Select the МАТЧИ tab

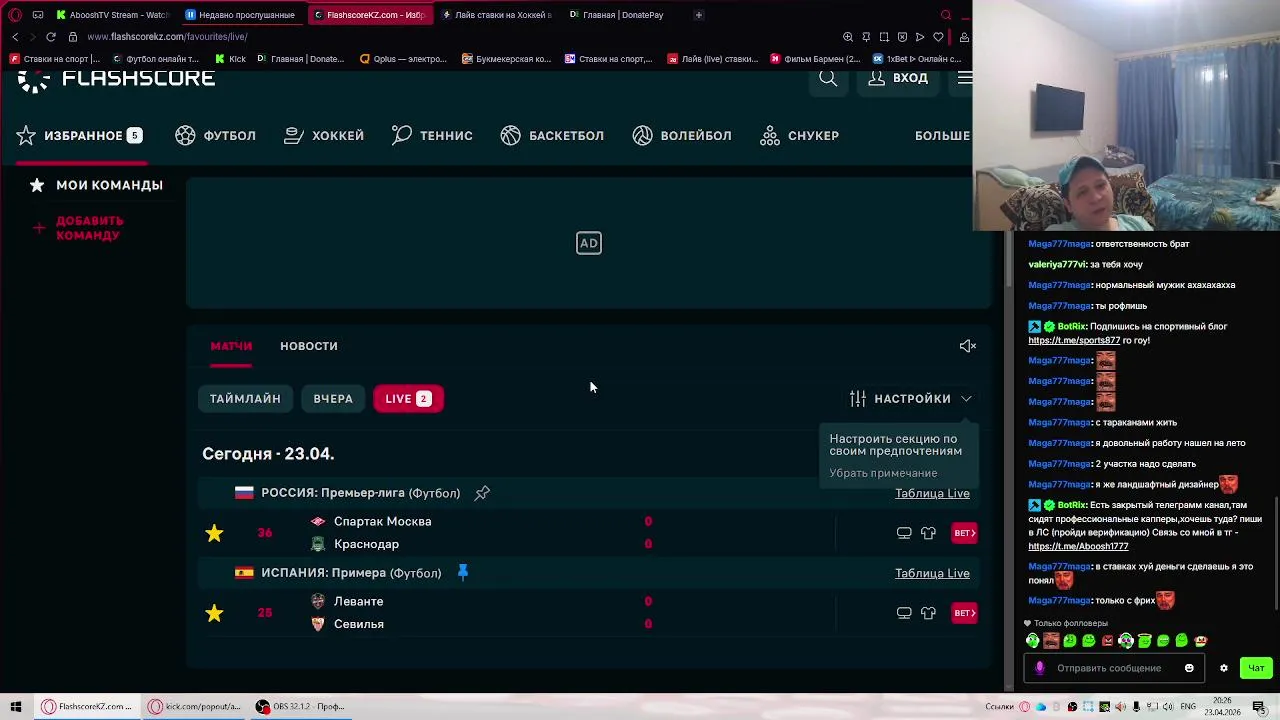click(231, 346)
